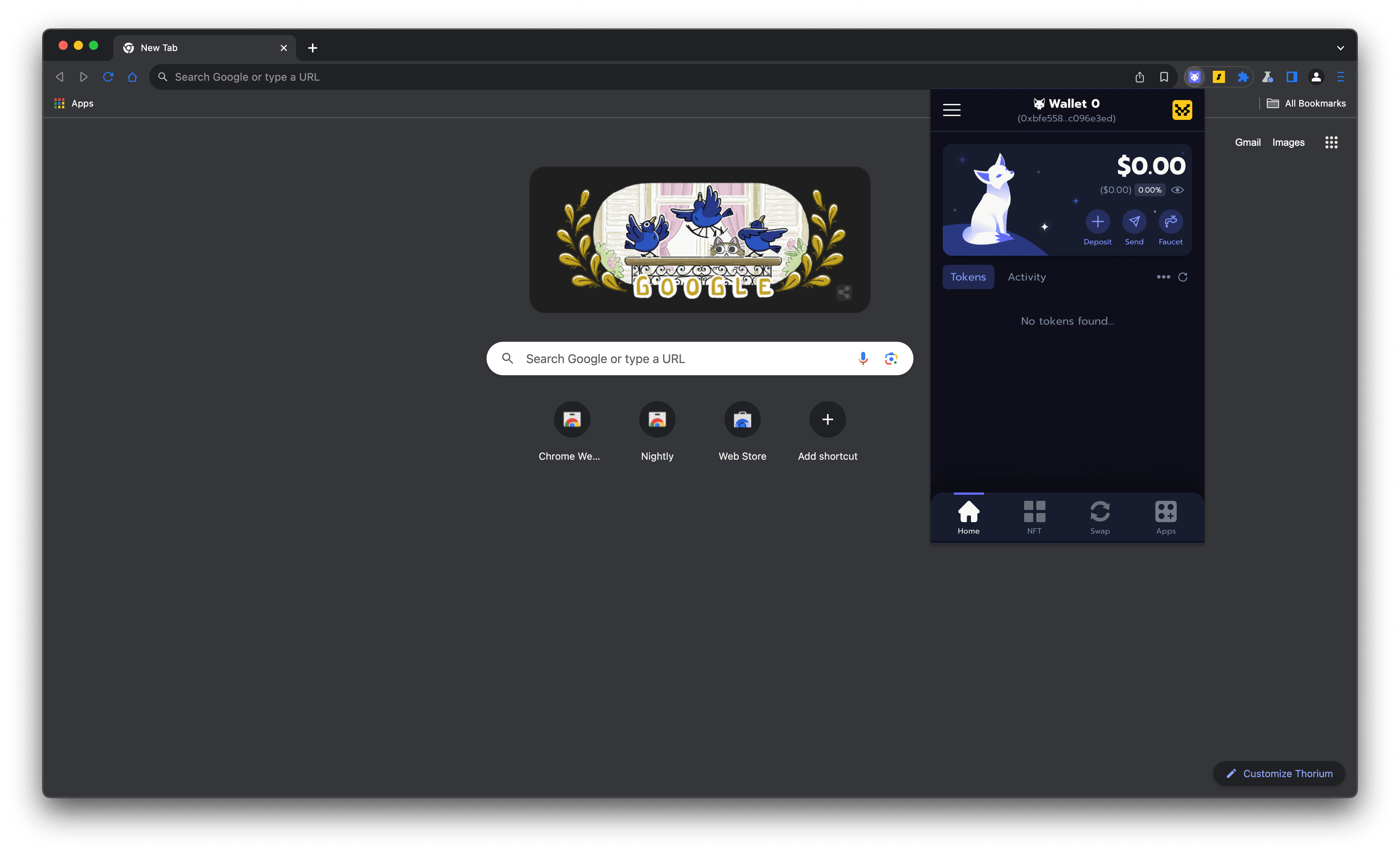
Task: Switch to the Activity tab
Action: point(1026,277)
